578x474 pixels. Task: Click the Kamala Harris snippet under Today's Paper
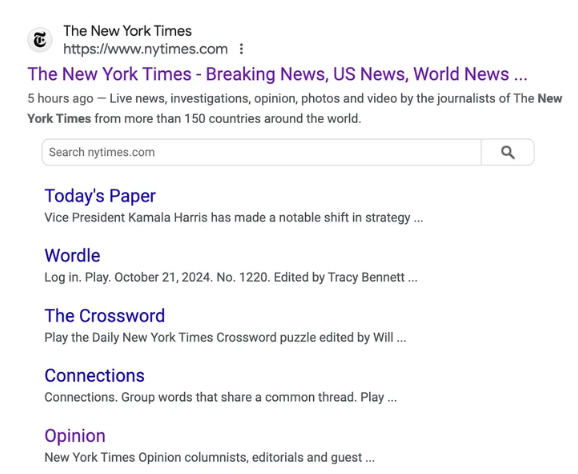(x=234, y=218)
